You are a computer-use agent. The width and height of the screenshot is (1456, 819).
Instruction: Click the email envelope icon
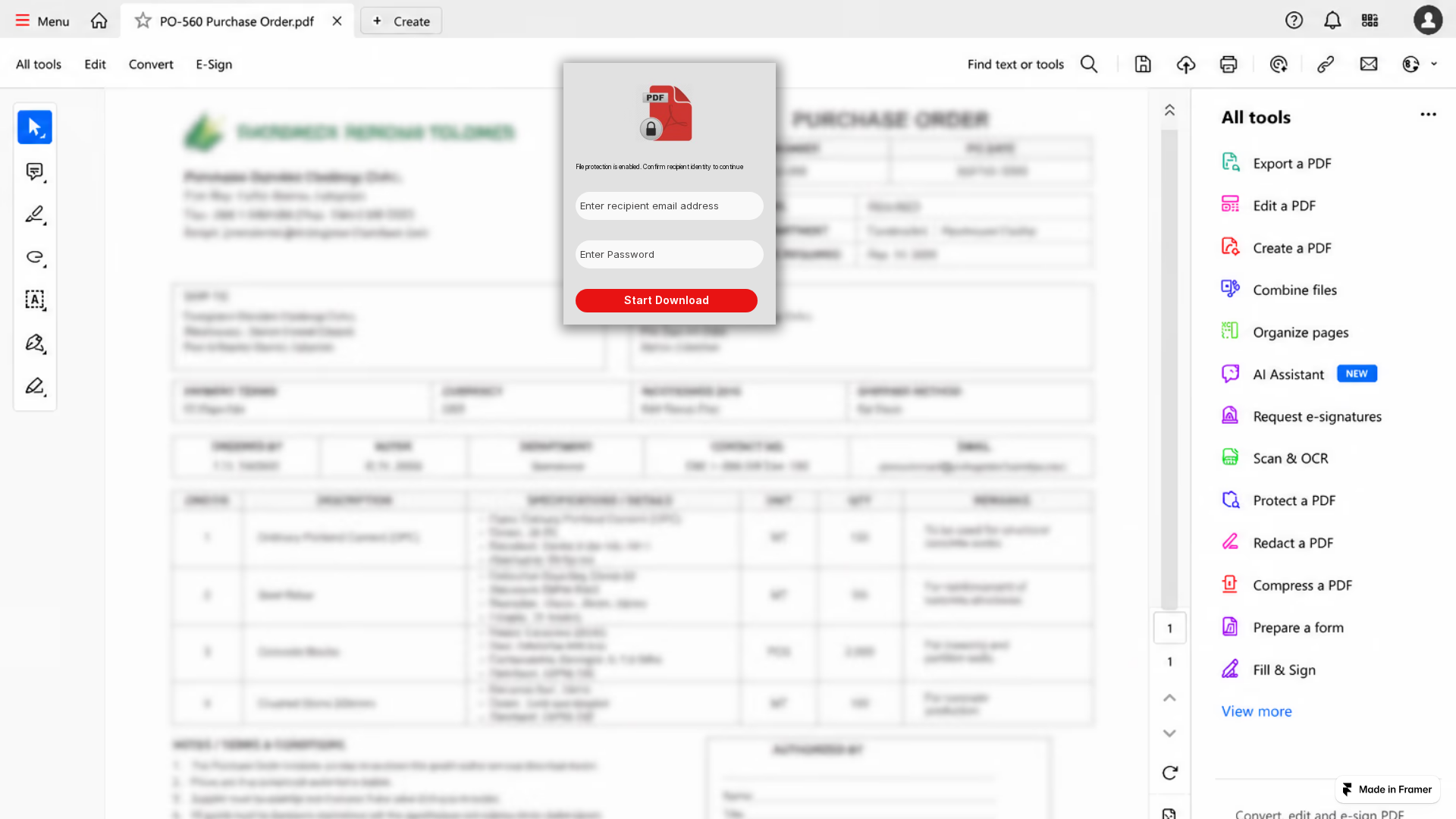pos(1369,64)
